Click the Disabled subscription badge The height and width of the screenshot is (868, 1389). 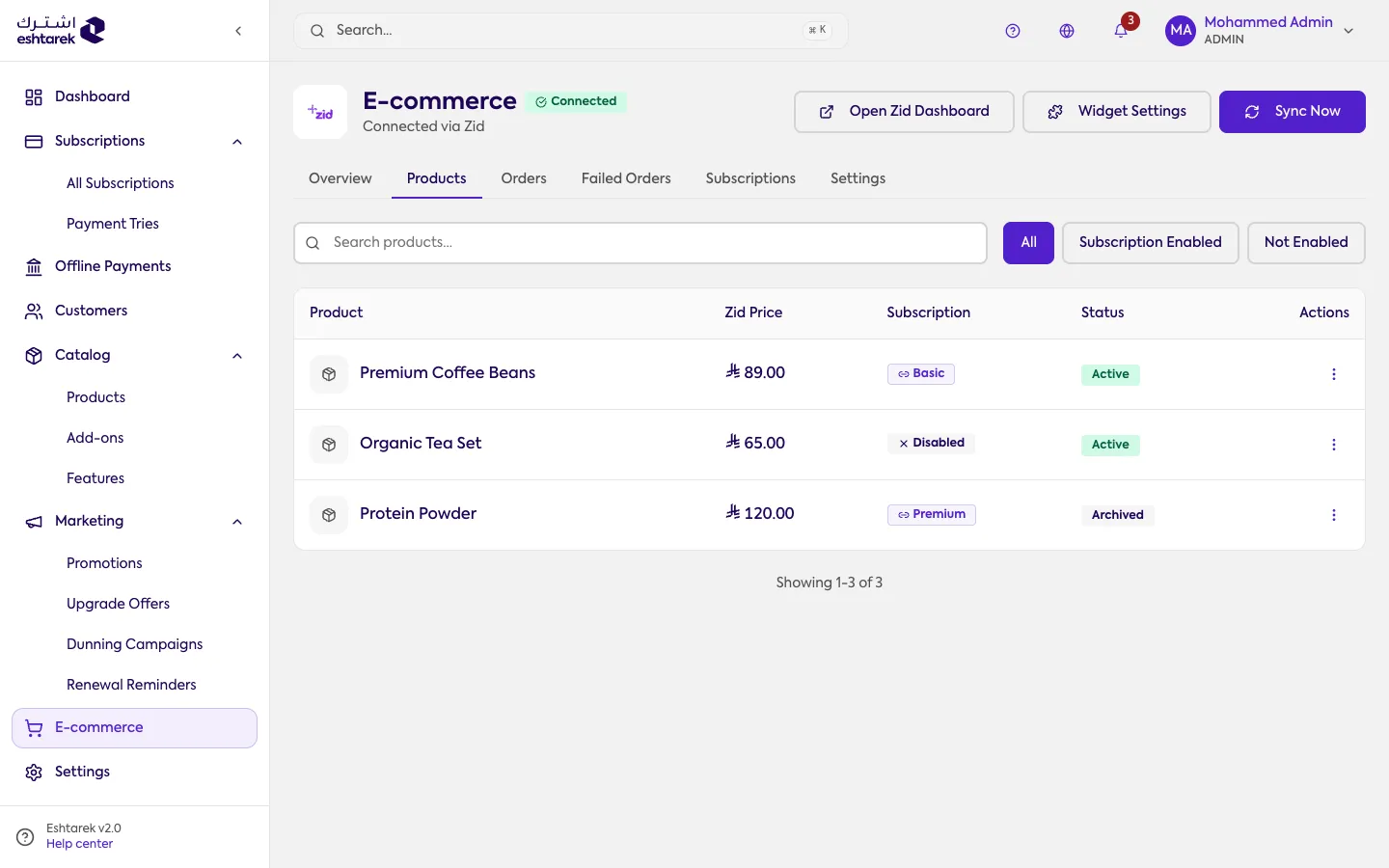coord(931,444)
